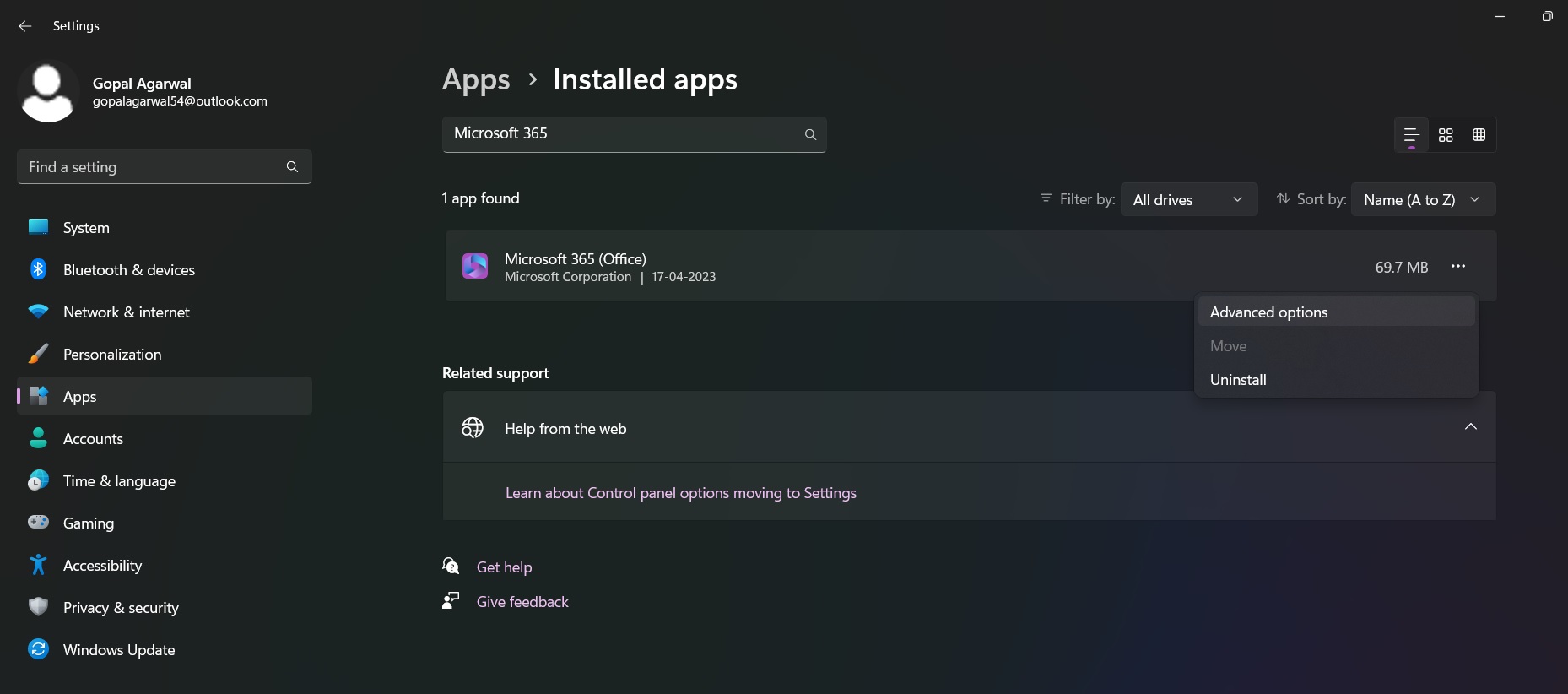Open the three-dots menu for Microsoft 365
Image resolution: width=1568 pixels, height=694 pixels.
coord(1458,267)
